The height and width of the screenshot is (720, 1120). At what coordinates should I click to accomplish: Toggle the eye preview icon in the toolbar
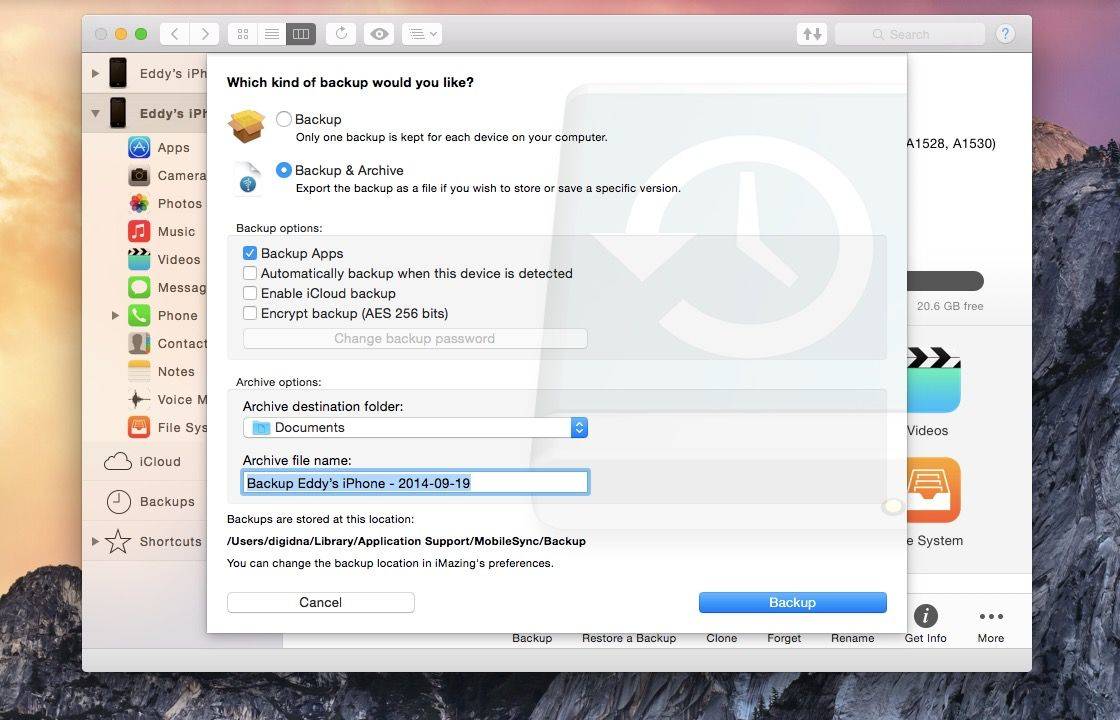coord(379,34)
